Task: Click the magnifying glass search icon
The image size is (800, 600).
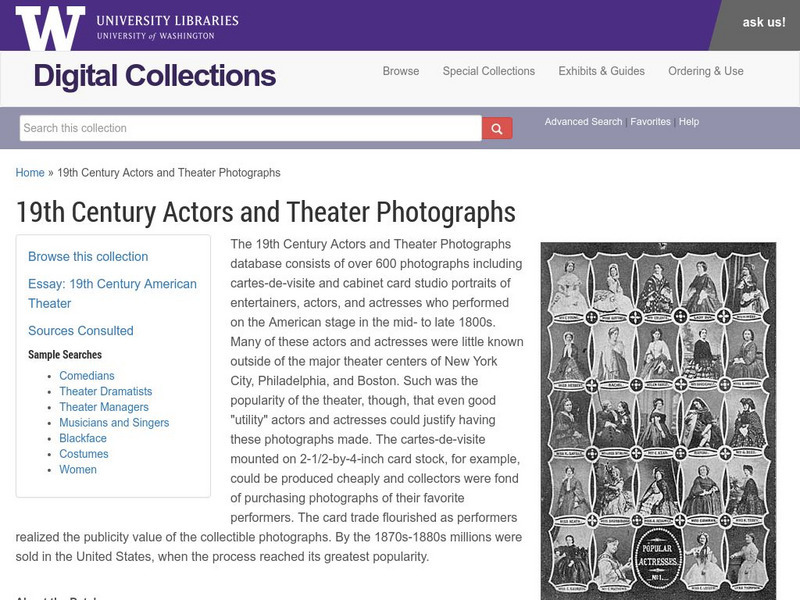Action: tap(495, 127)
